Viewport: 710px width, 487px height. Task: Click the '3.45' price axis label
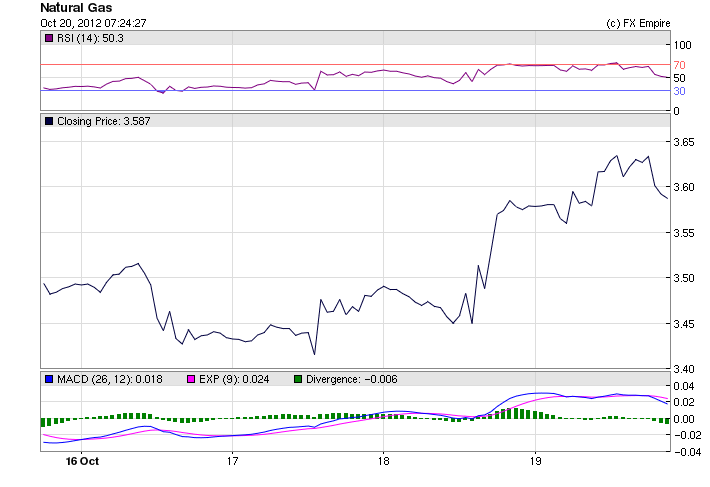point(684,324)
